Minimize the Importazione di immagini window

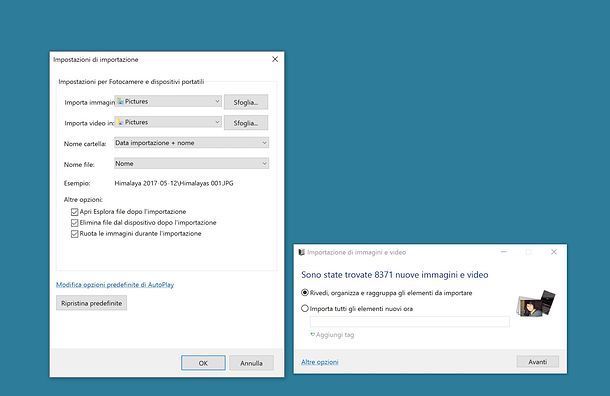pos(504,252)
